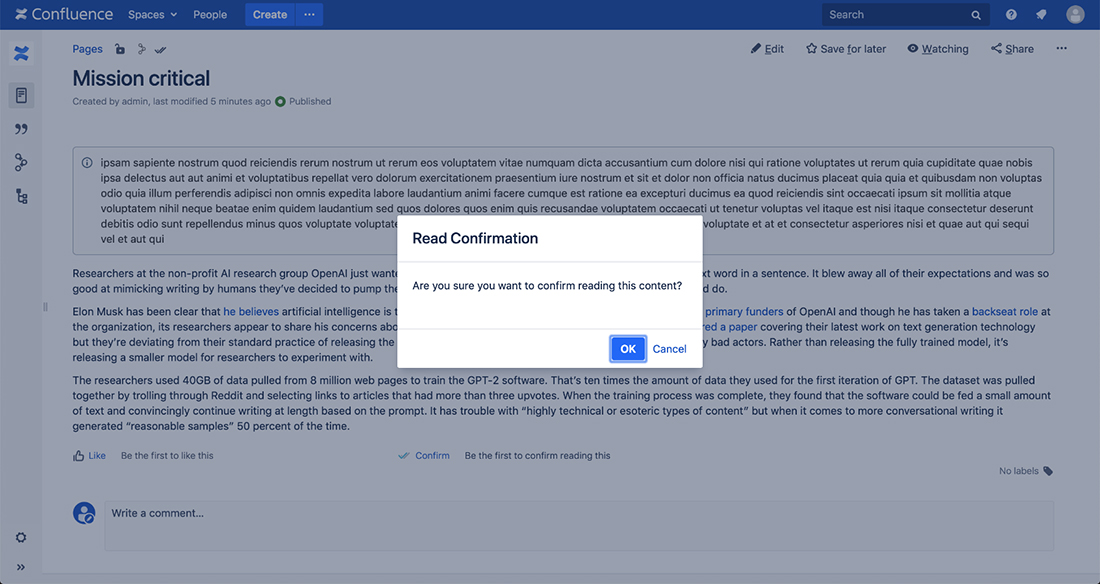1100x584 pixels.
Task: Click the Create button
Action: [270, 15]
